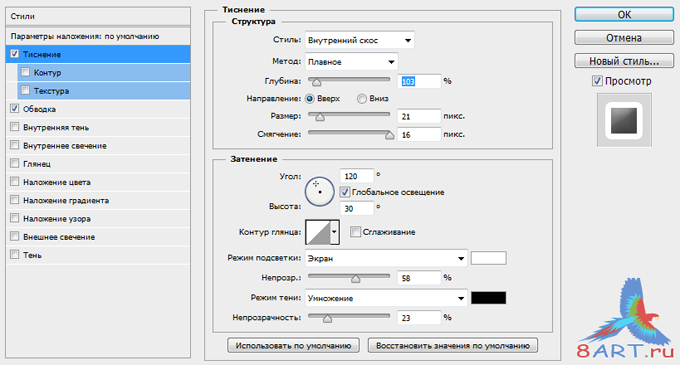Confirm with the OK button
Screen dimensions: 680x365
pos(624,14)
